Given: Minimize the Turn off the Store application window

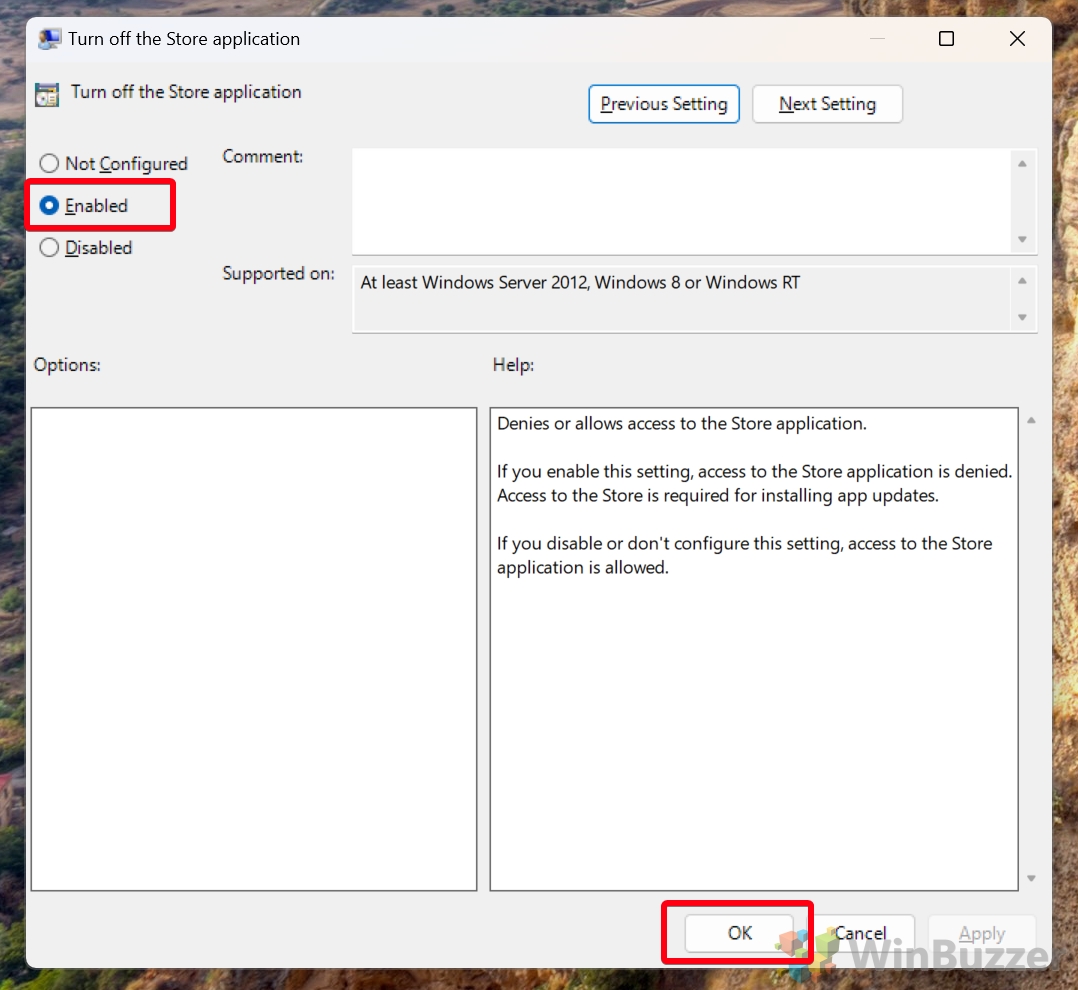Looking at the screenshot, I should [x=877, y=38].
